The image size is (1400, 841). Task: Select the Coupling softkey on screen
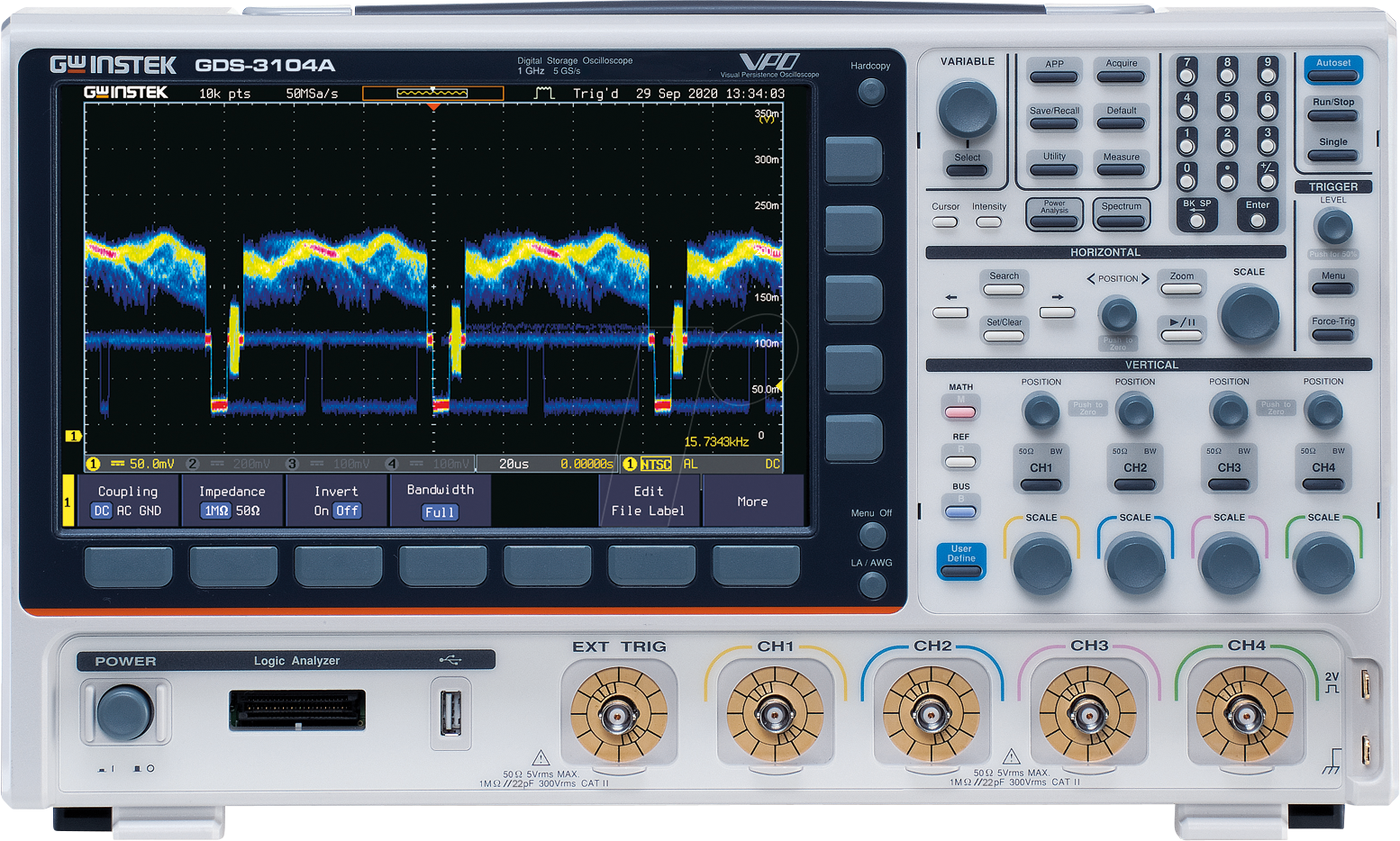(x=127, y=501)
